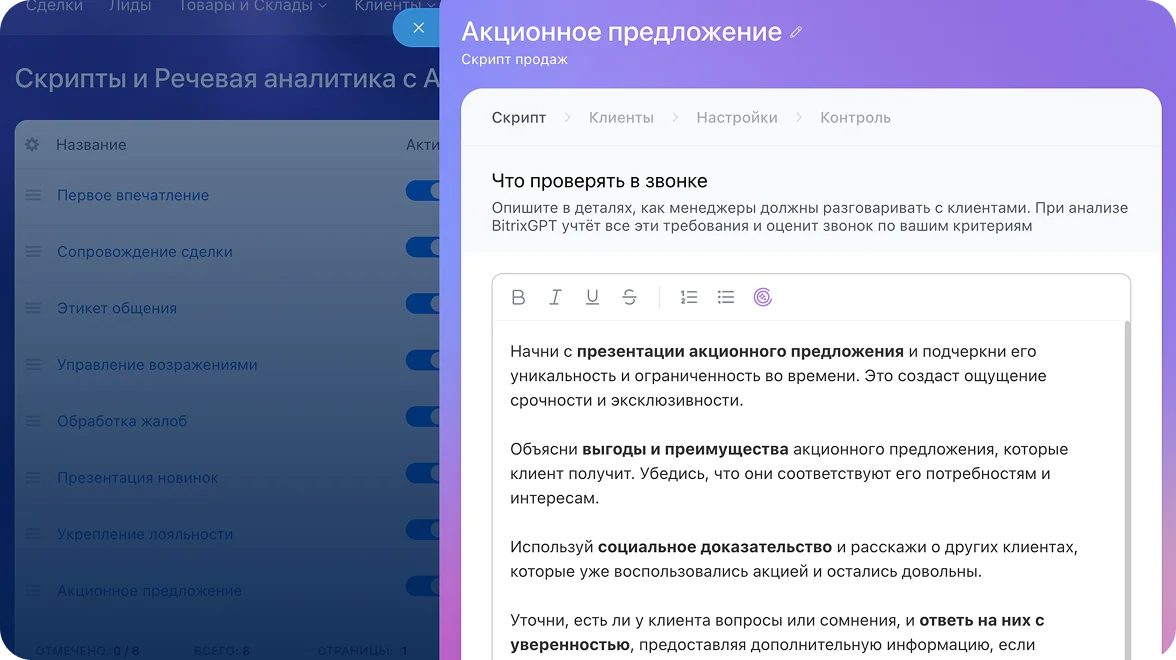Open the Первое впечатление script
The width and height of the screenshot is (1176, 660).
[133, 195]
